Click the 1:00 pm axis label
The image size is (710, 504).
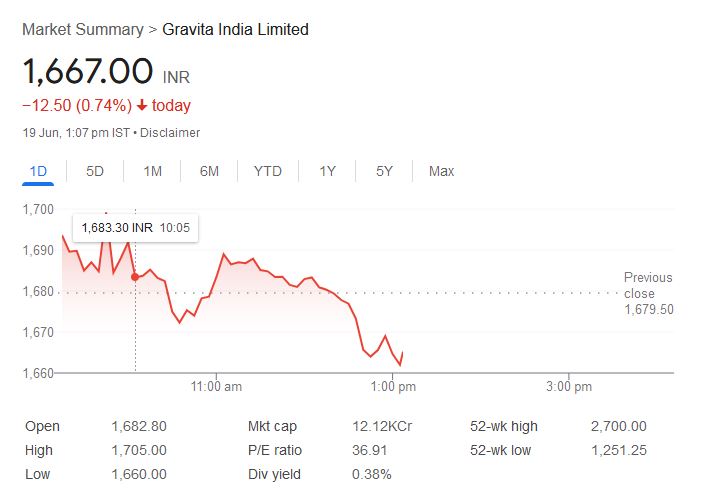point(393,387)
